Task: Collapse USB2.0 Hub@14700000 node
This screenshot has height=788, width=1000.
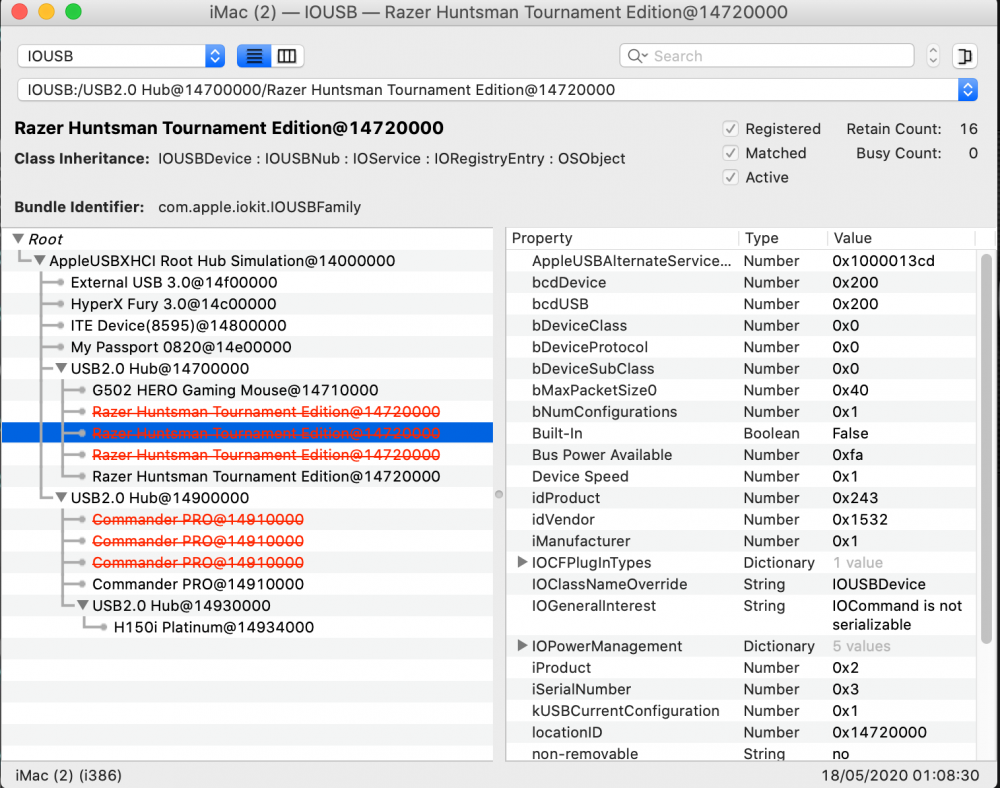Action: point(61,368)
